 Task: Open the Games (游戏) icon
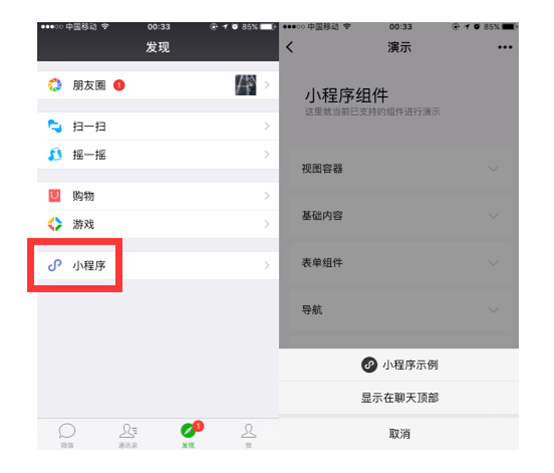pos(55,224)
